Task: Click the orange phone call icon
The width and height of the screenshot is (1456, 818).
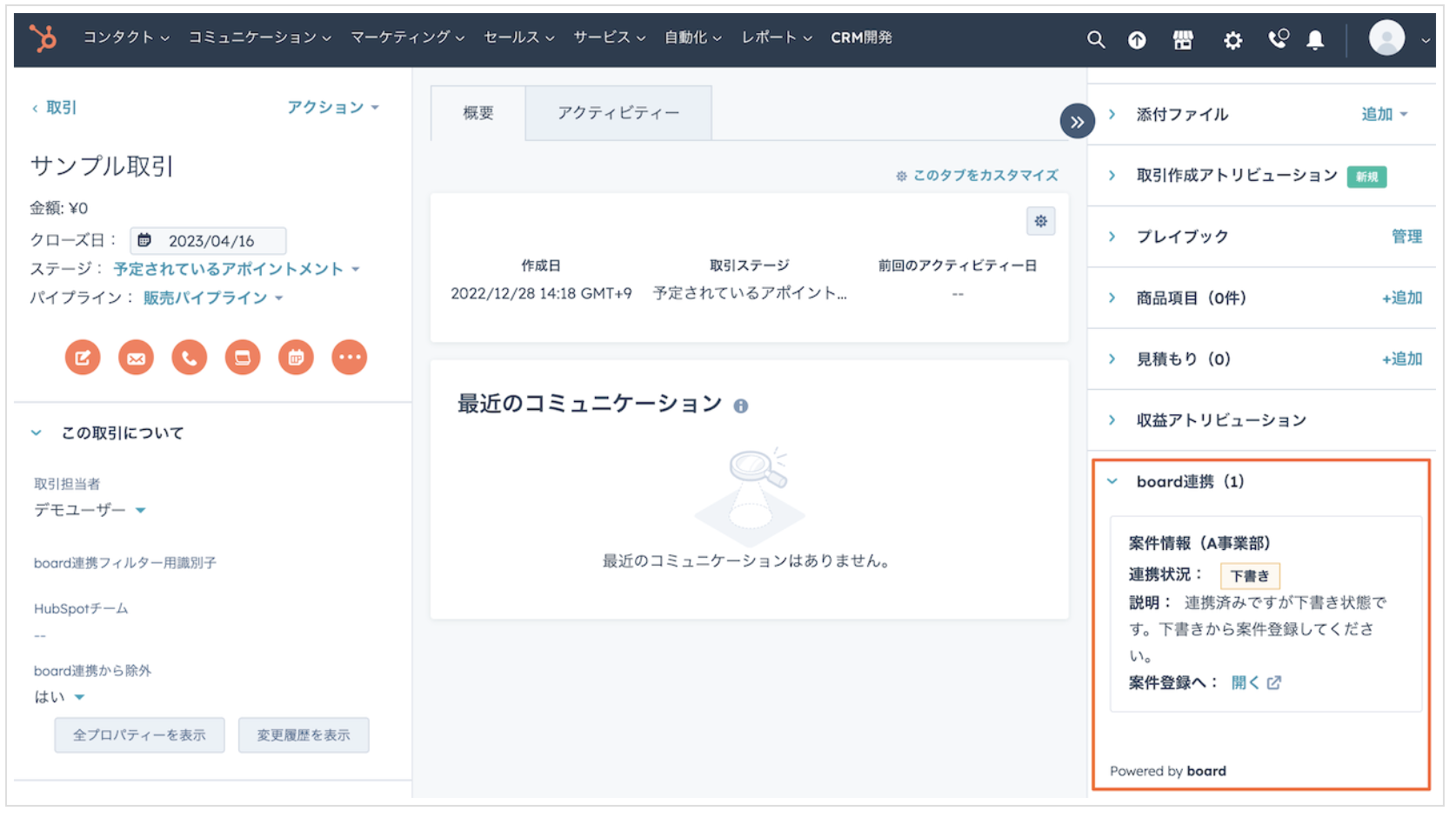Action: pyautogui.click(x=190, y=358)
